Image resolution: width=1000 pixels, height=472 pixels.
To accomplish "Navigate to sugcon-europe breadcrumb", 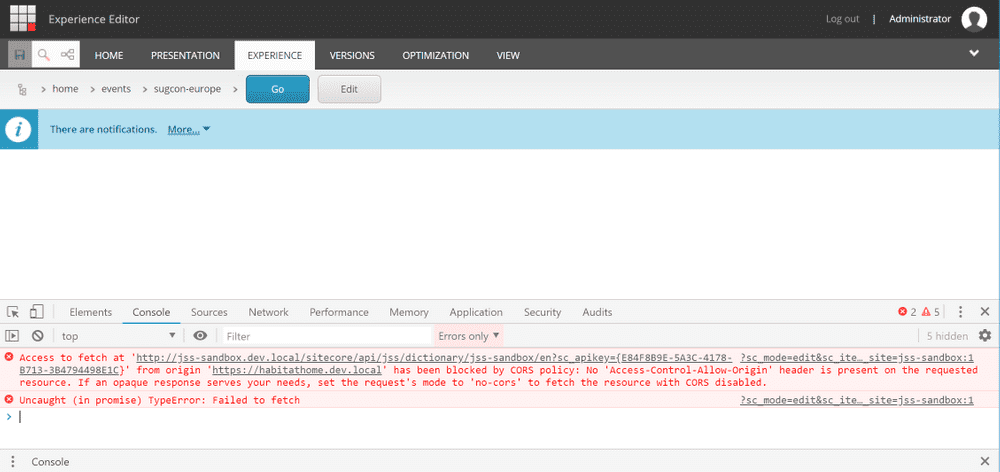I will (188, 89).
